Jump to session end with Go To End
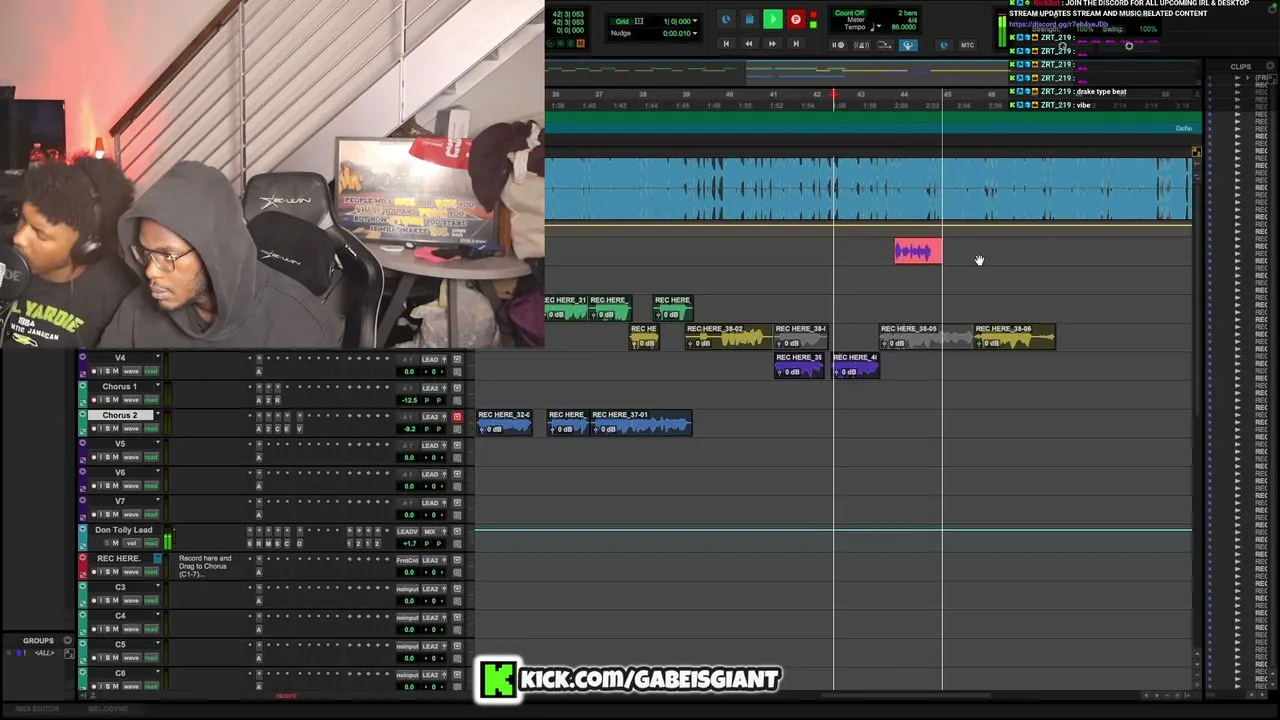Viewport: 1280px width, 720px height. [x=796, y=44]
